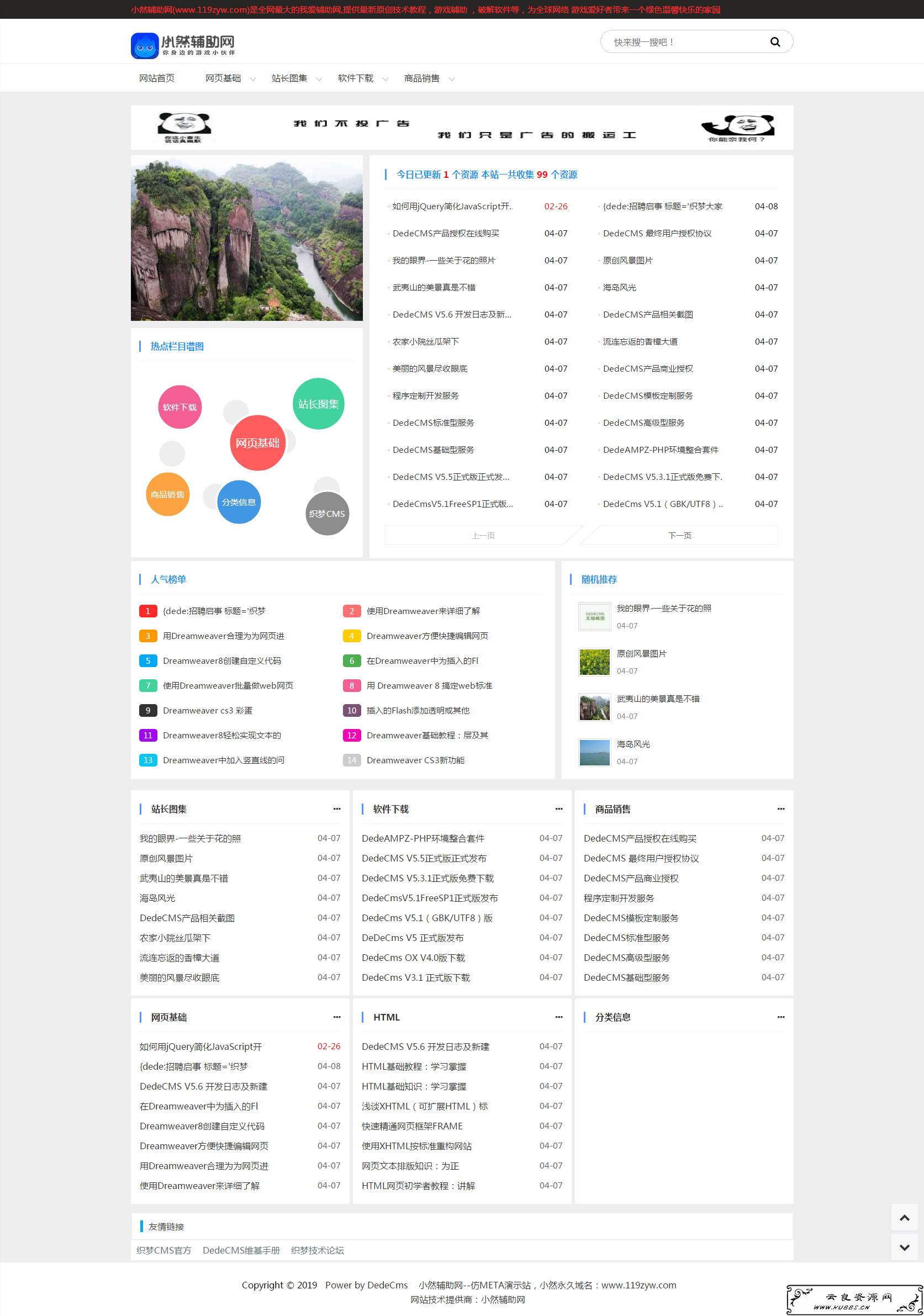Click the red 网页基础 bubble
924x1316 pixels.
tap(258, 443)
